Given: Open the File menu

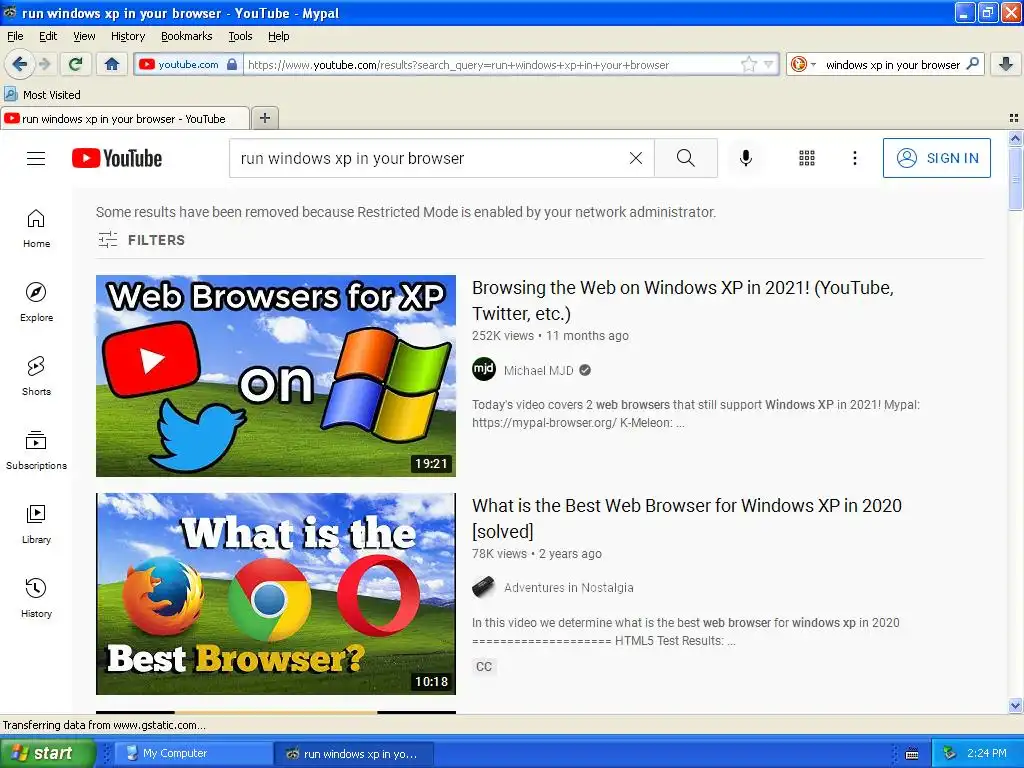Looking at the screenshot, I should [x=15, y=36].
